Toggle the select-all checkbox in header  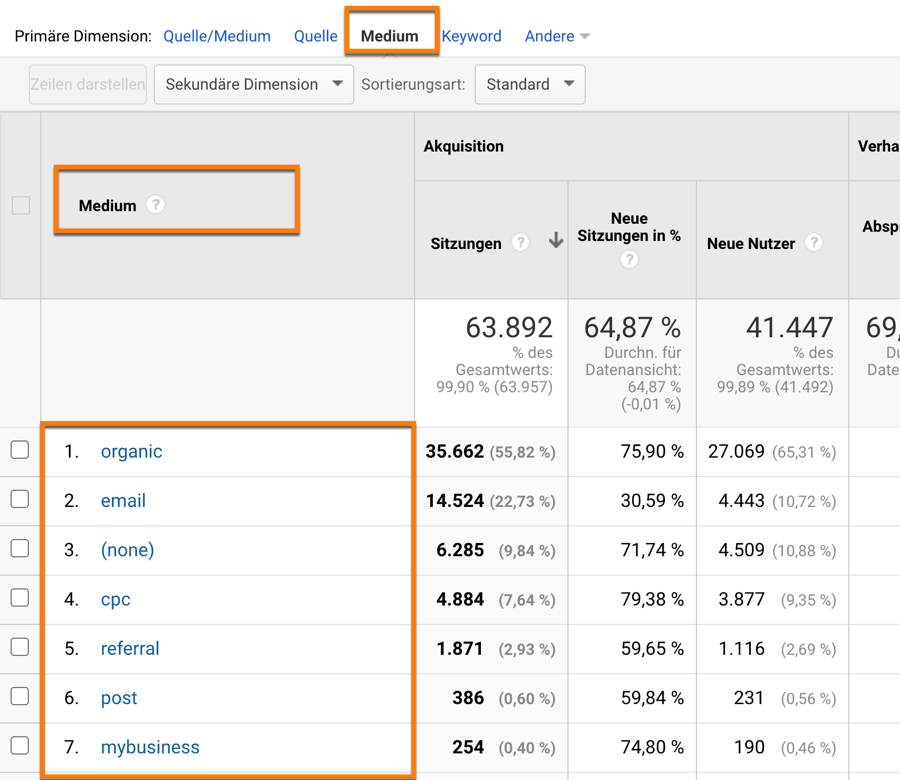pos(20,206)
